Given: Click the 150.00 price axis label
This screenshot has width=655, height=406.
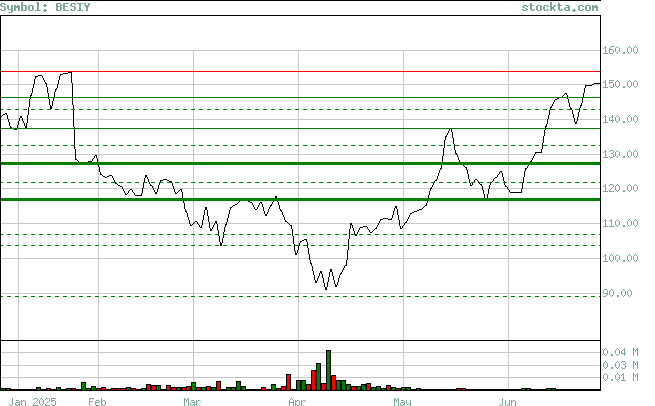Looking at the screenshot, I should click(620, 84).
